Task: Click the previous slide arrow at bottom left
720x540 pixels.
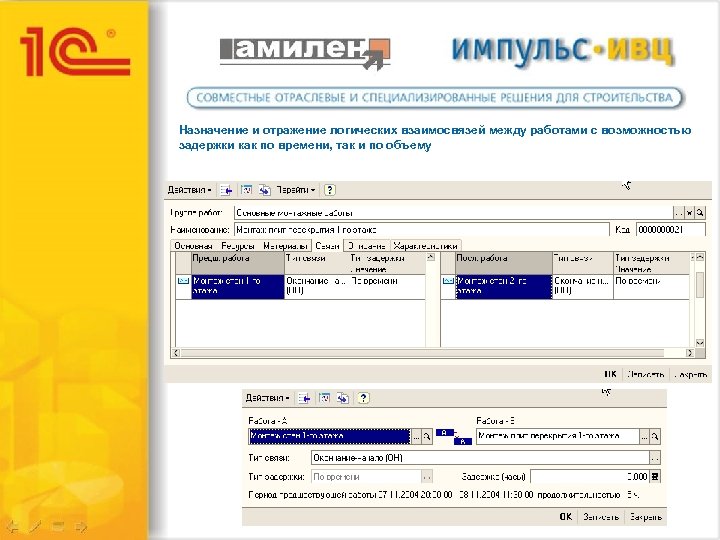Action: (12, 526)
